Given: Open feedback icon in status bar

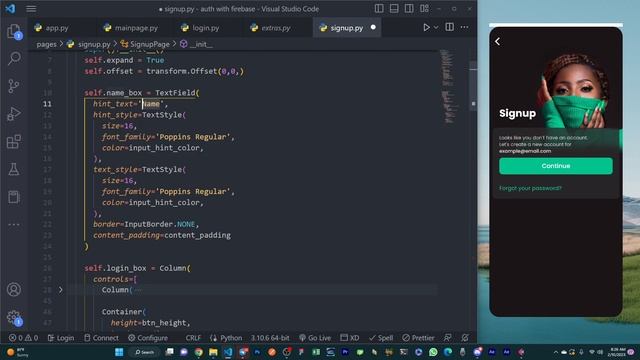Looking at the screenshot, I should pyautogui.click(x=448, y=338).
